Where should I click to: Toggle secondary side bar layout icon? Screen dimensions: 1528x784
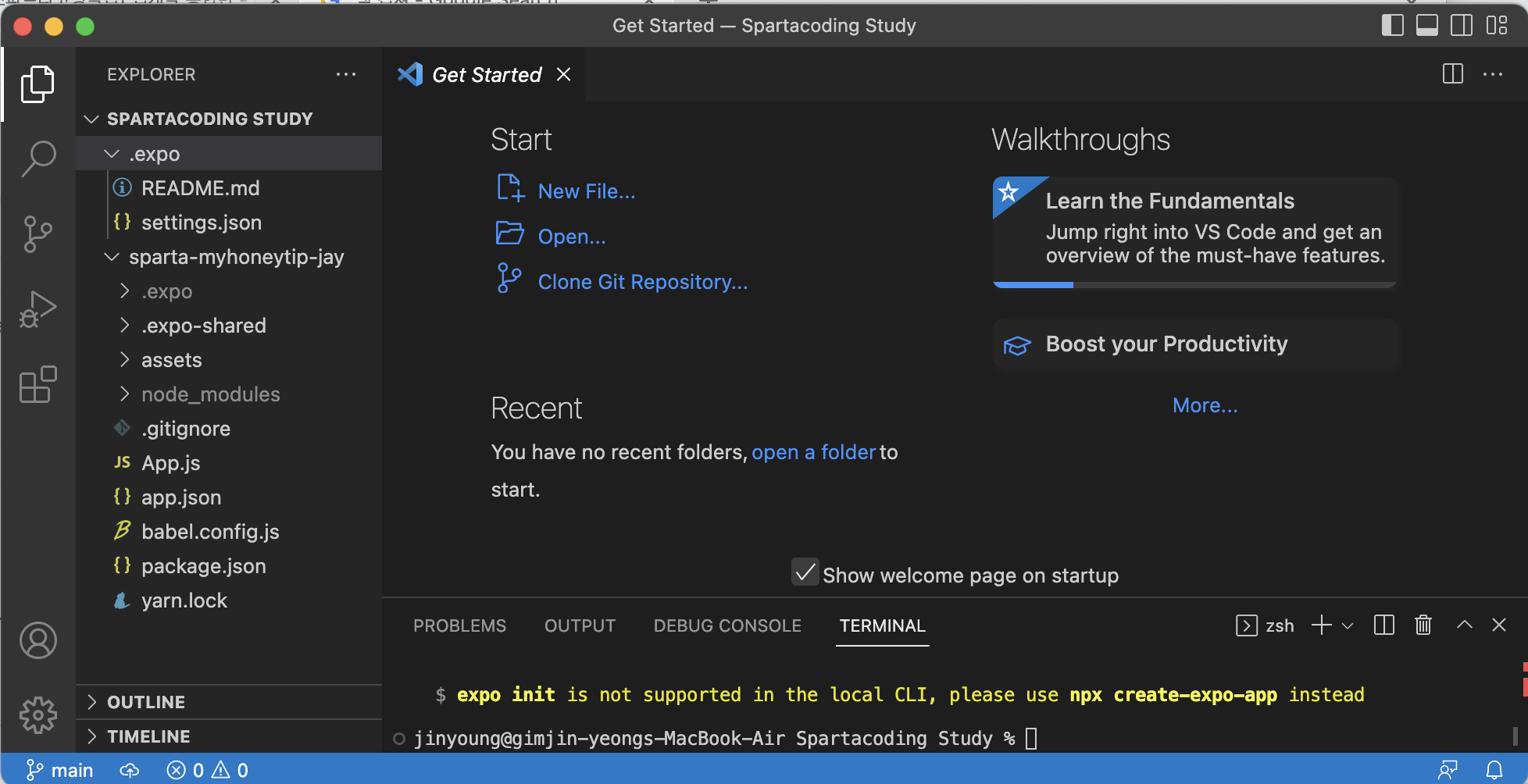pyautogui.click(x=1462, y=26)
